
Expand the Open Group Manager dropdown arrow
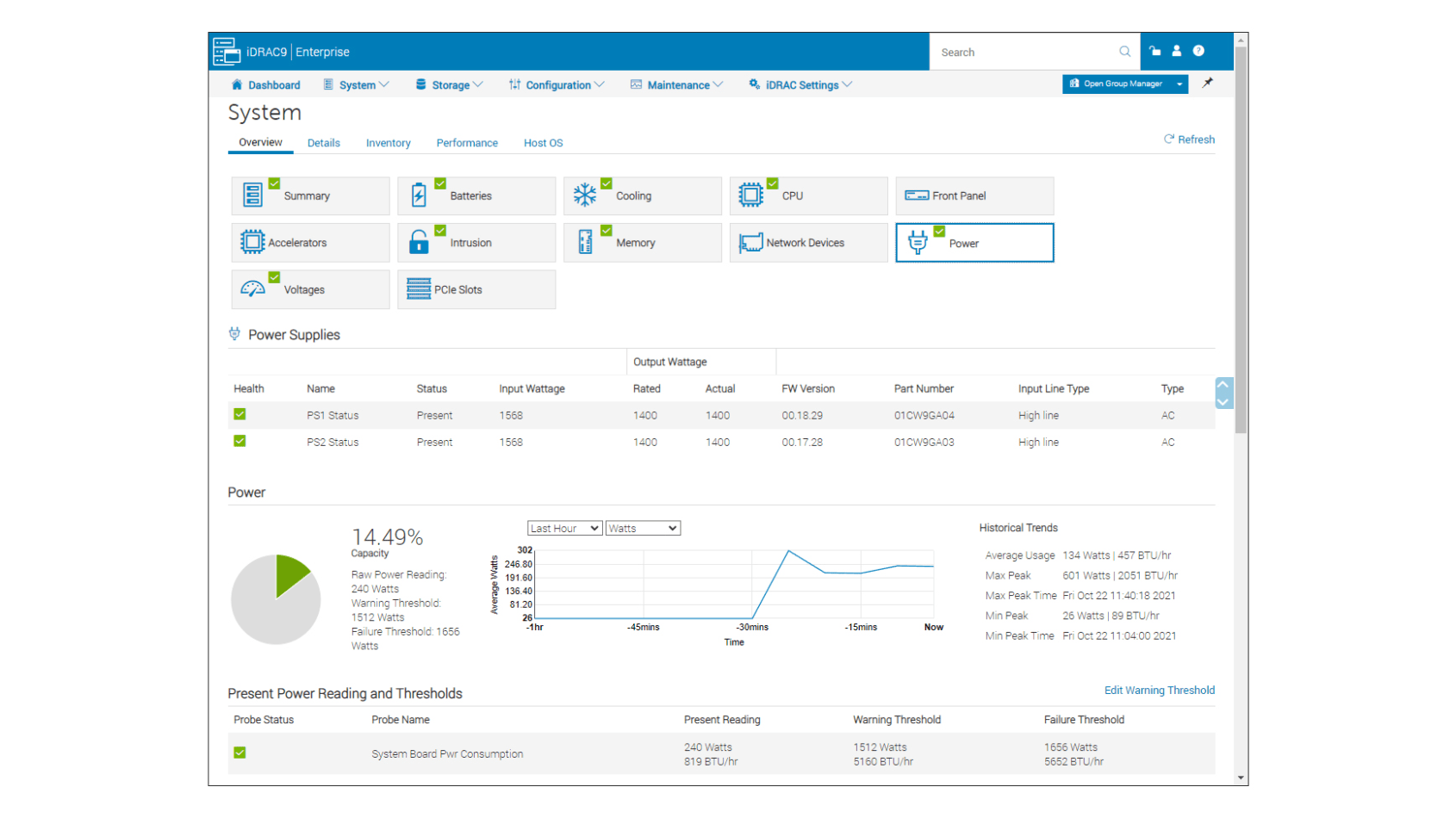point(1179,84)
